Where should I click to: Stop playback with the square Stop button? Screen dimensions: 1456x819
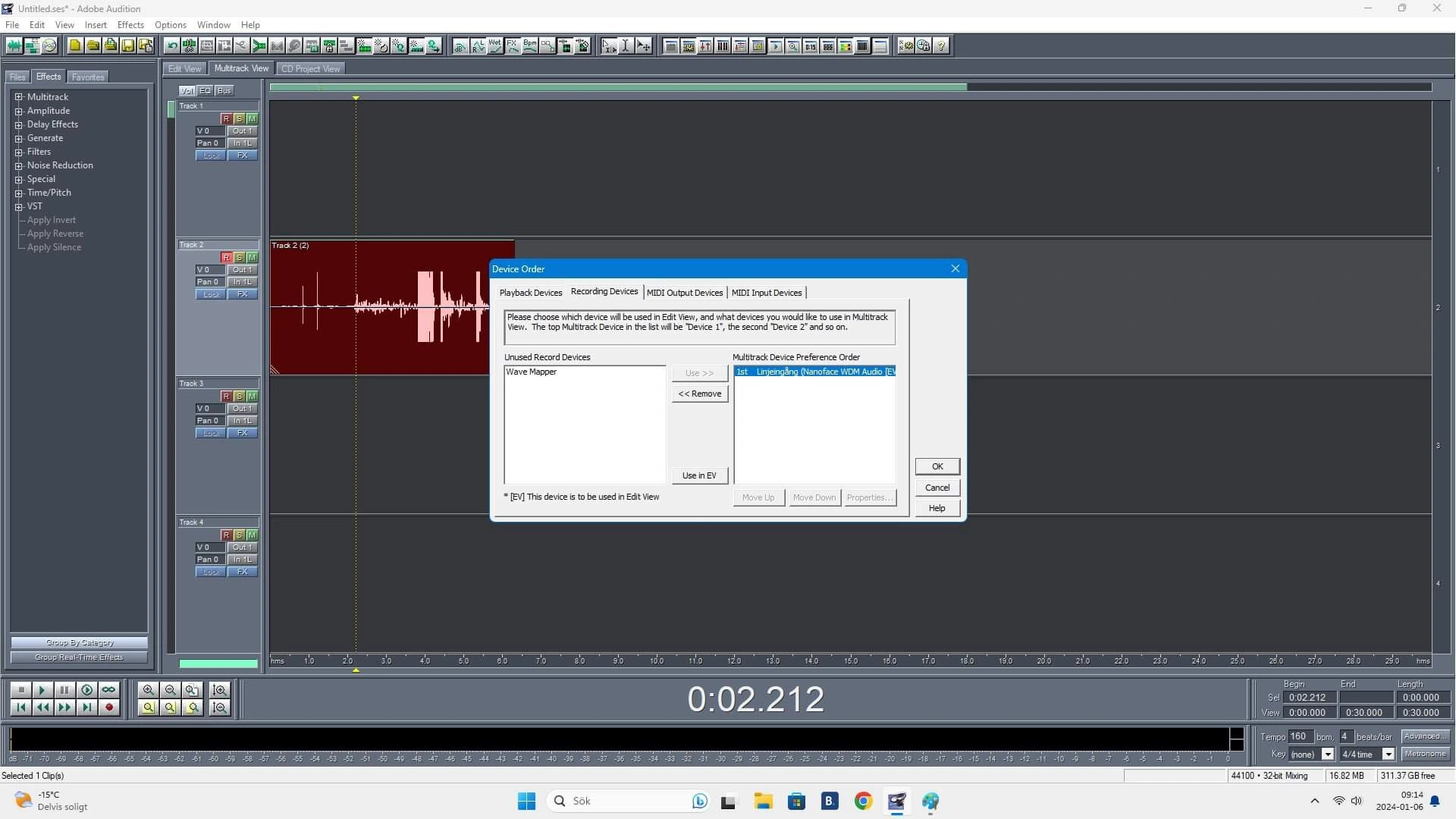20,690
